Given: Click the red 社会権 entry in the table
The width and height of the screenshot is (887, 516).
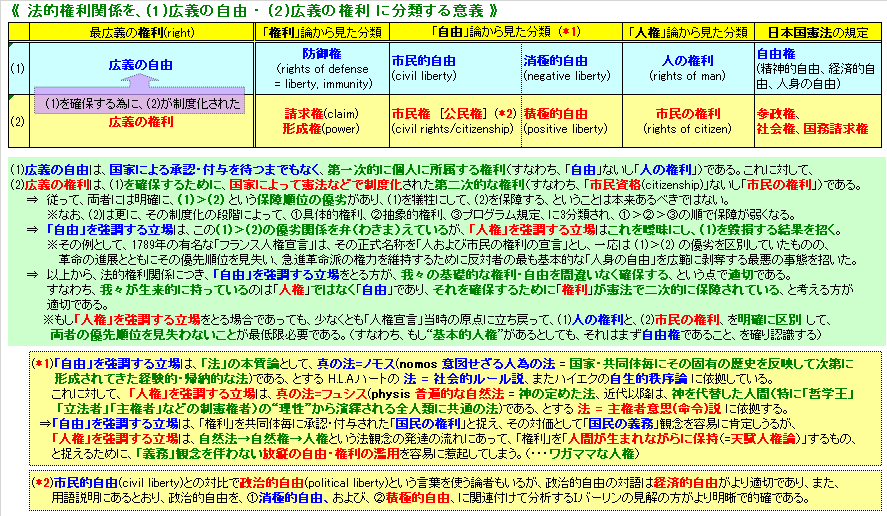Looking at the screenshot, I should (x=776, y=128).
